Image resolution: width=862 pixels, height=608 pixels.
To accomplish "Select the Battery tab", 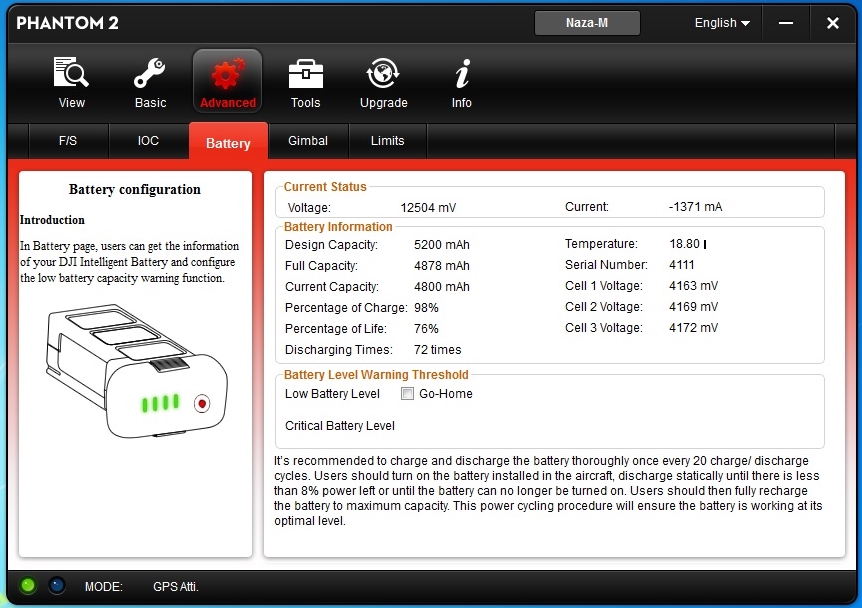I will click(x=228, y=142).
